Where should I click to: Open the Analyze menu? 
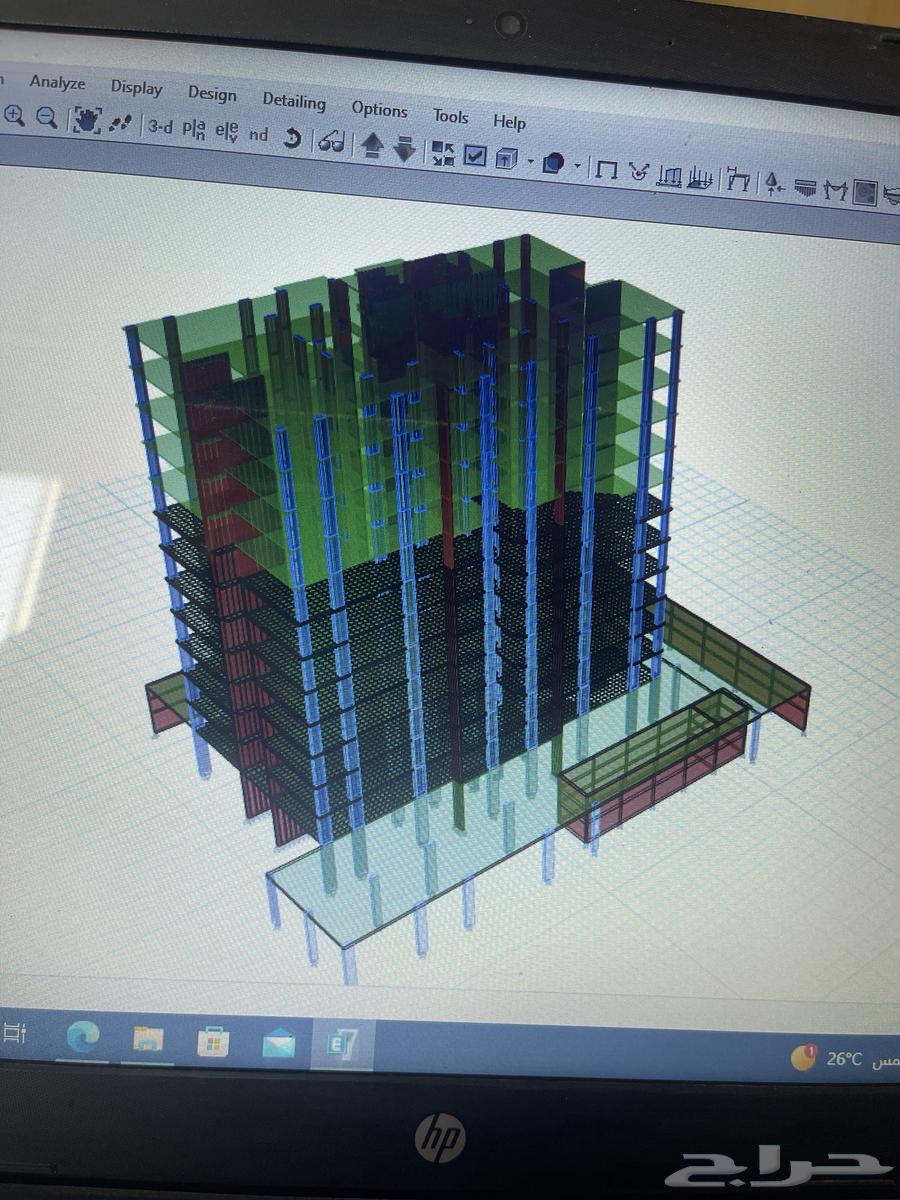pyautogui.click(x=58, y=85)
